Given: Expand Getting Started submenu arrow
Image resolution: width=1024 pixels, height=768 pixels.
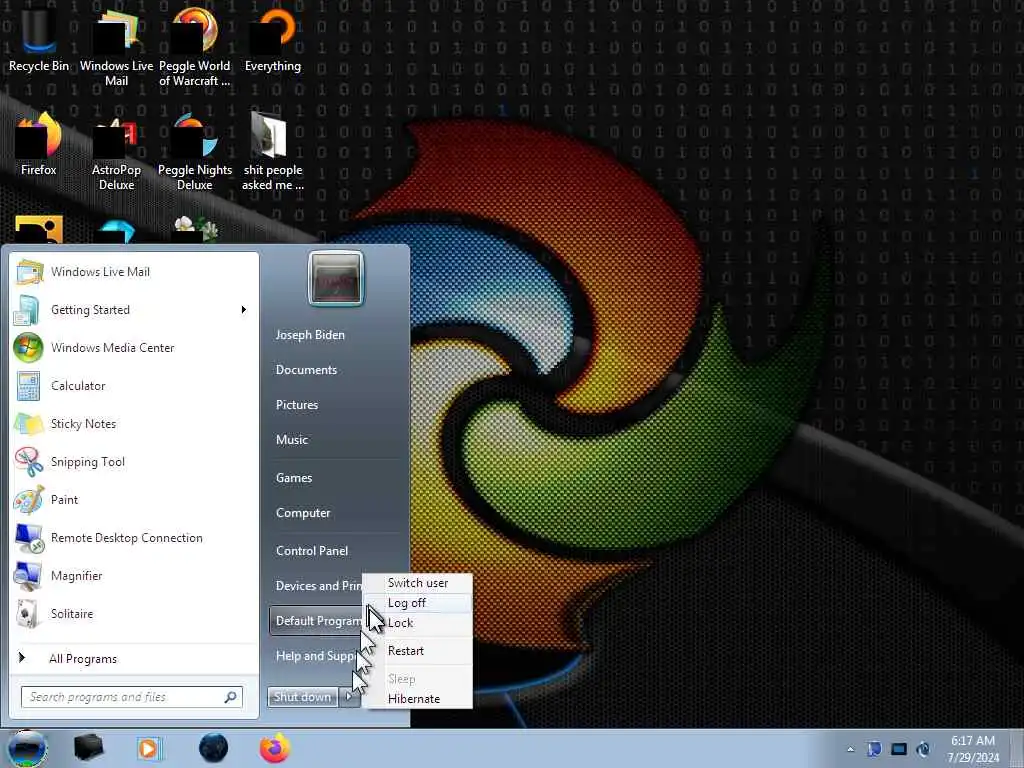Looking at the screenshot, I should click(x=244, y=310).
